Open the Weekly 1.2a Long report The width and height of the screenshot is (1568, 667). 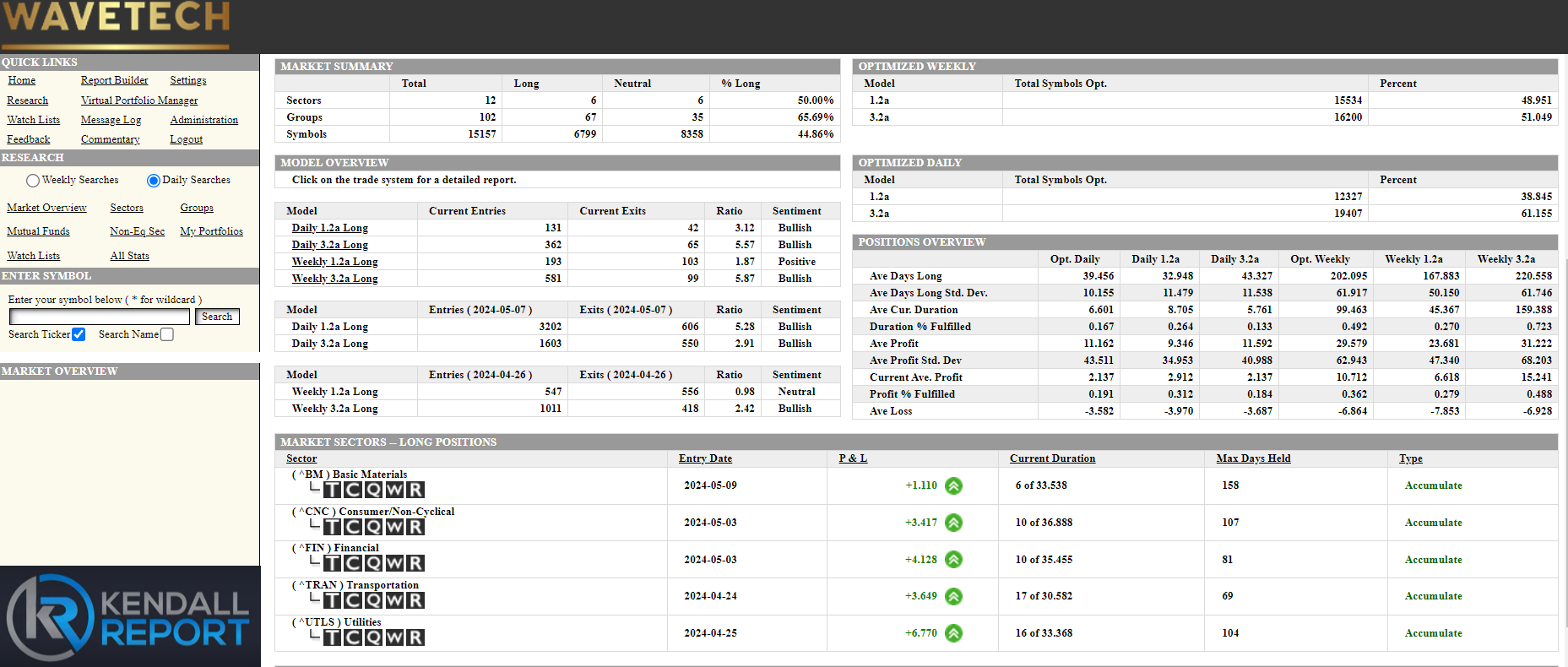[x=335, y=262]
